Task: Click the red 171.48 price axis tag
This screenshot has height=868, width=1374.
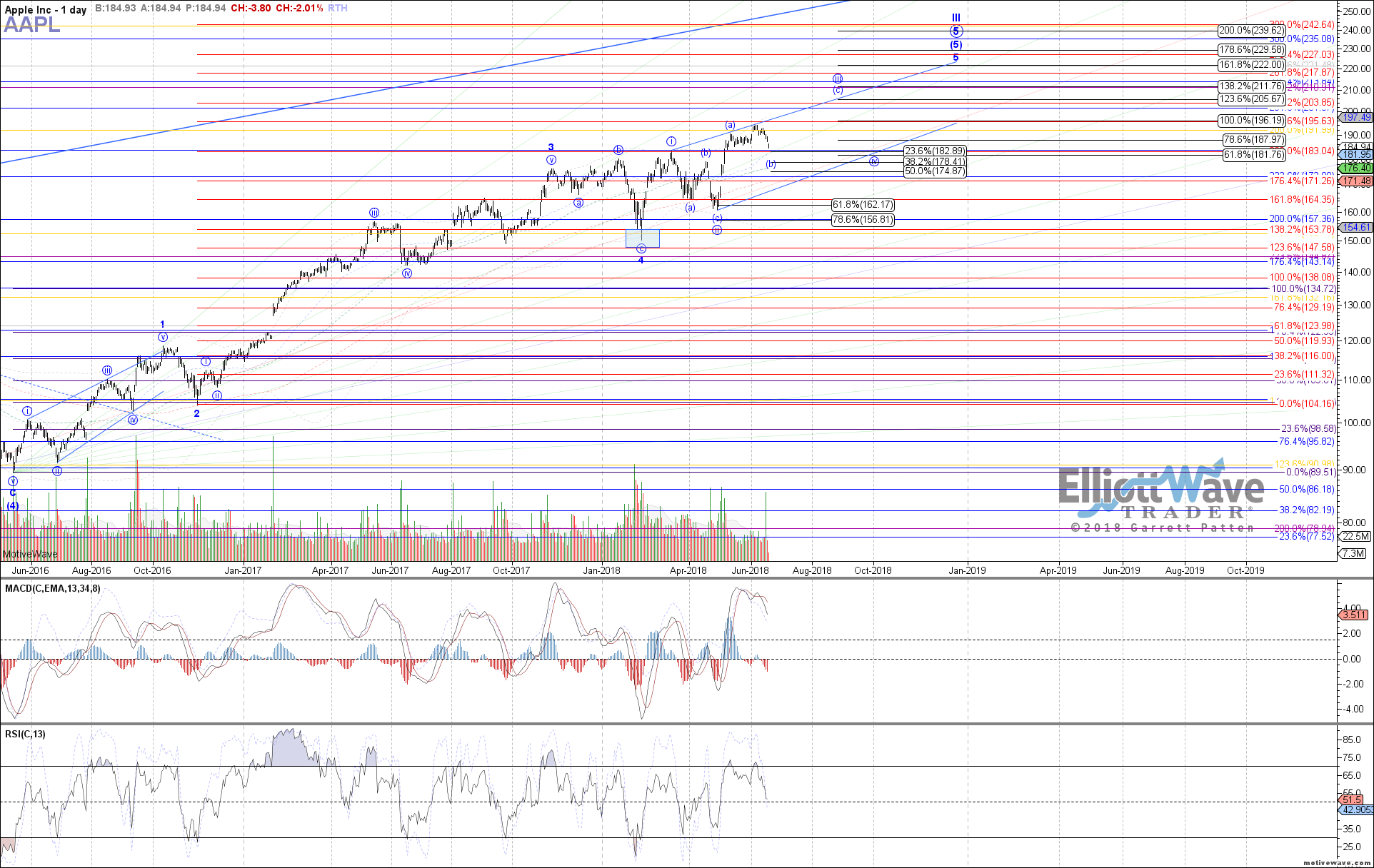Action: 1356,181
